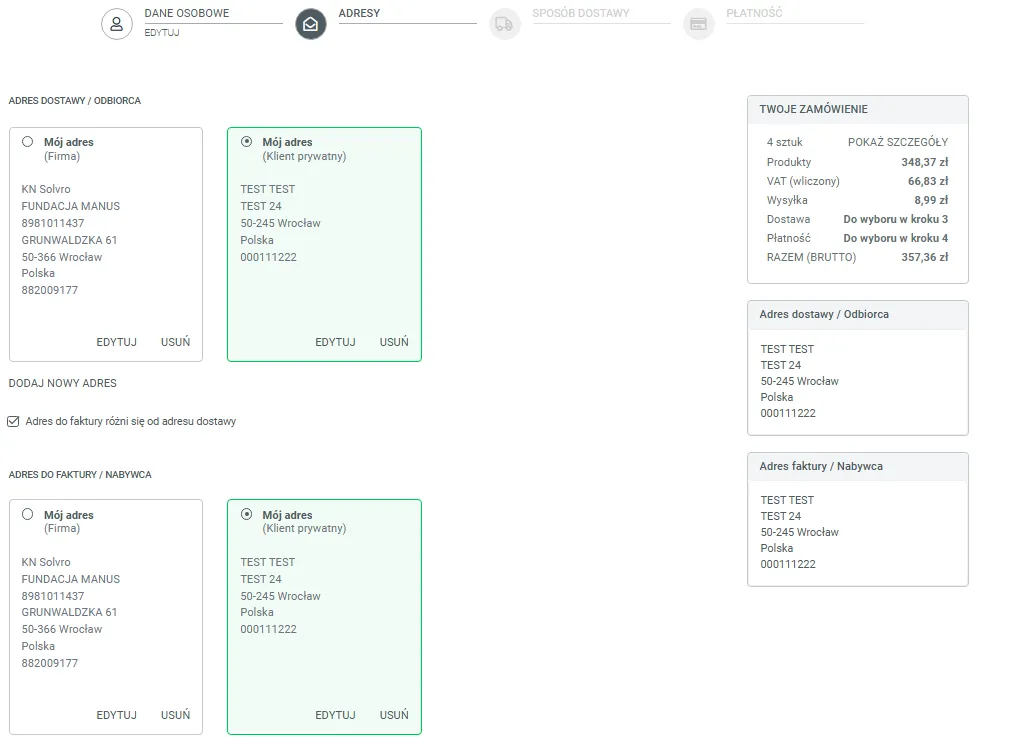
Task: Select Firma radio for invoice address
Action: [x=28, y=515]
